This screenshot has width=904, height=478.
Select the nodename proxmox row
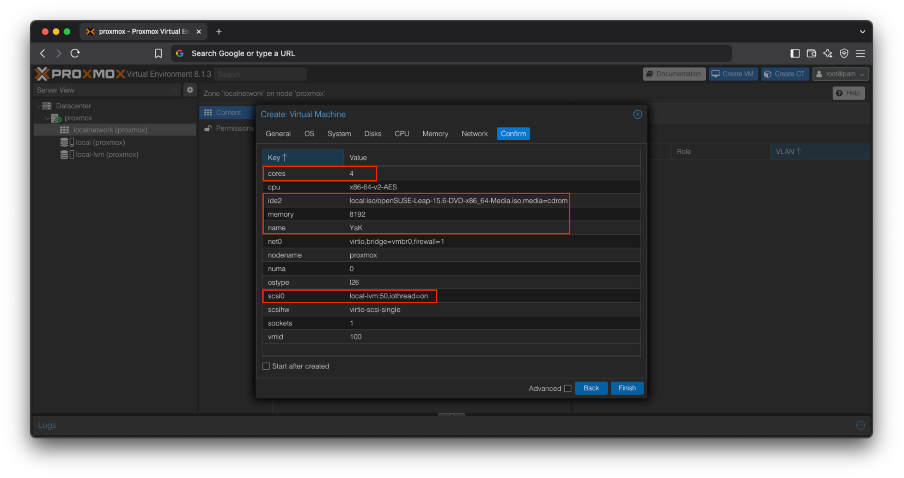tap(451, 255)
